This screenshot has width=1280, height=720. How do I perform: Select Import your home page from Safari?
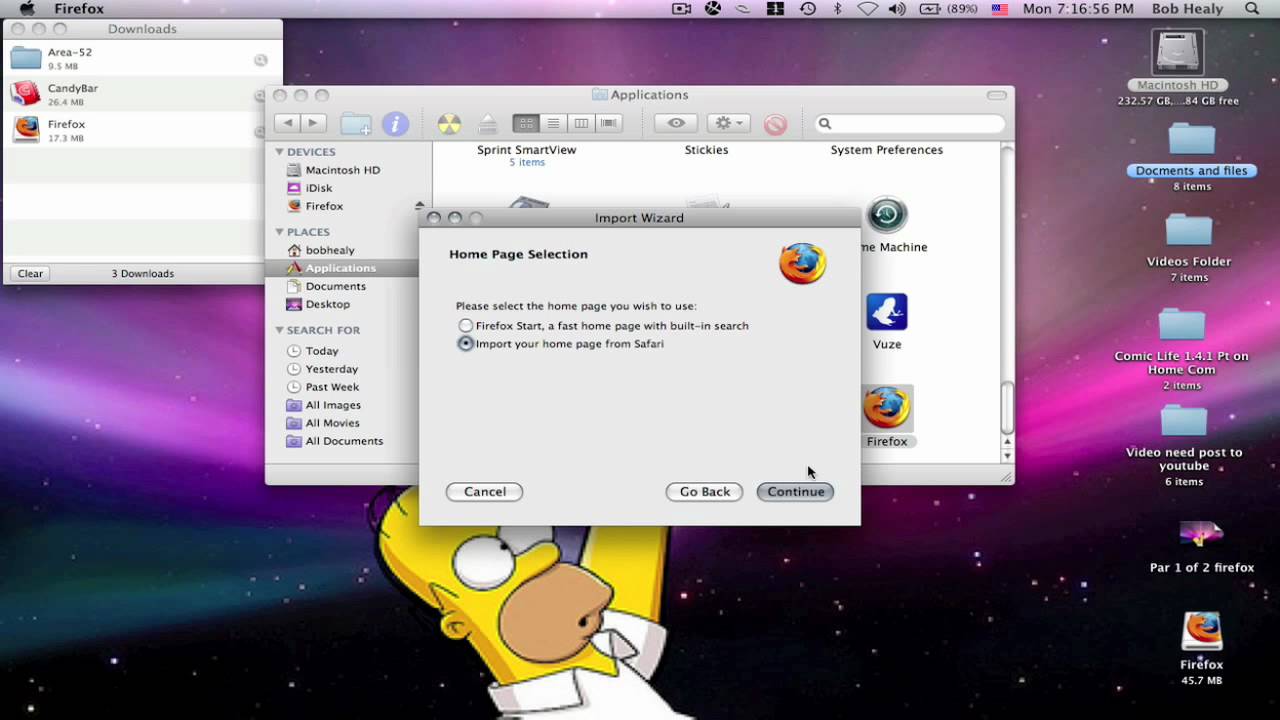tap(466, 344)
